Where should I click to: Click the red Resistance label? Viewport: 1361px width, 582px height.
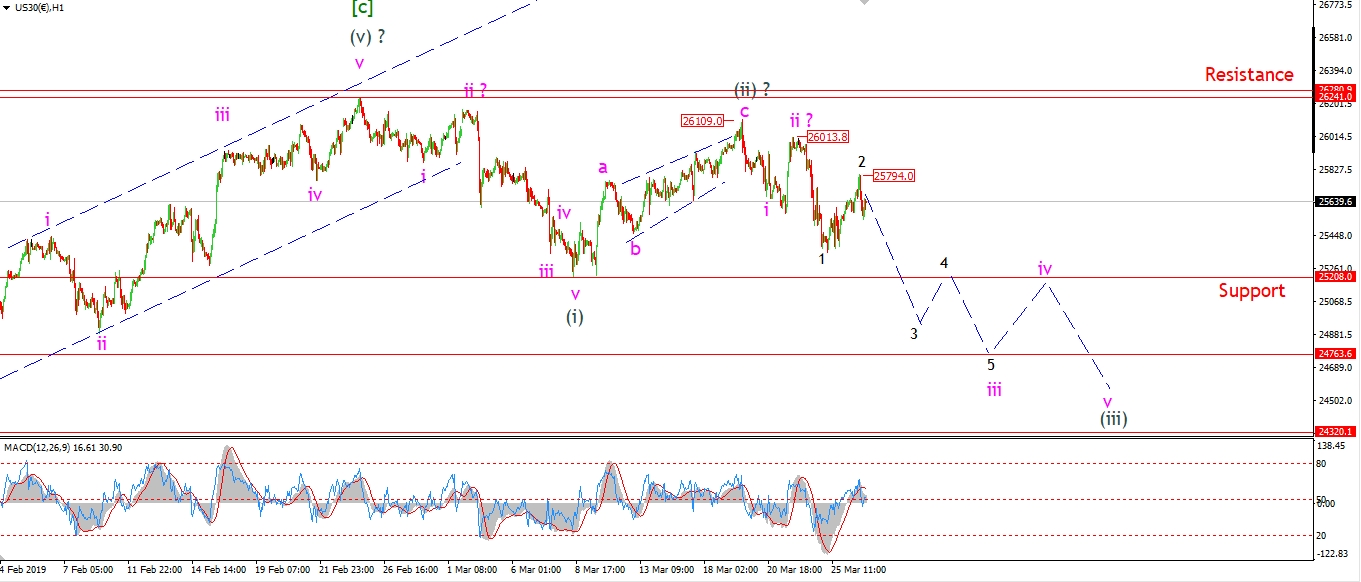1248,74
